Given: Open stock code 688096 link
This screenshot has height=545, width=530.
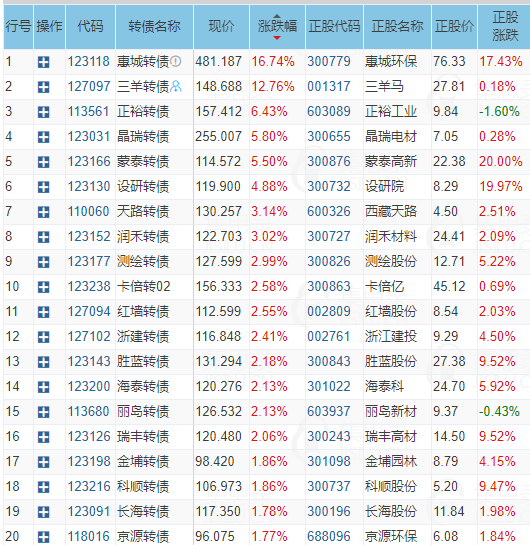Looking at the screenshot, I should (x=329, y=537).
